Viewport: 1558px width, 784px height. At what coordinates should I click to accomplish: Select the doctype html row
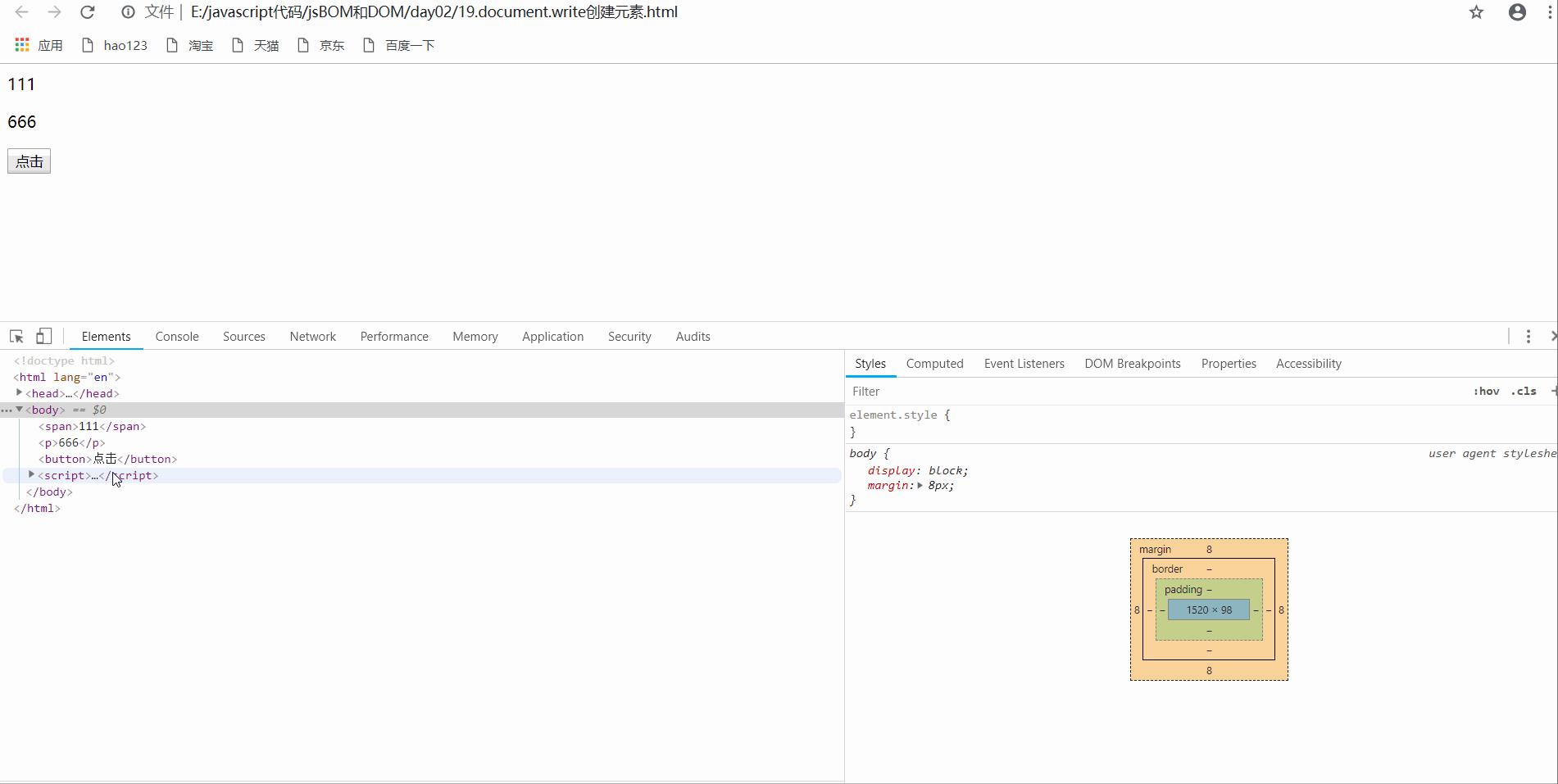click(x=64, y=360)
